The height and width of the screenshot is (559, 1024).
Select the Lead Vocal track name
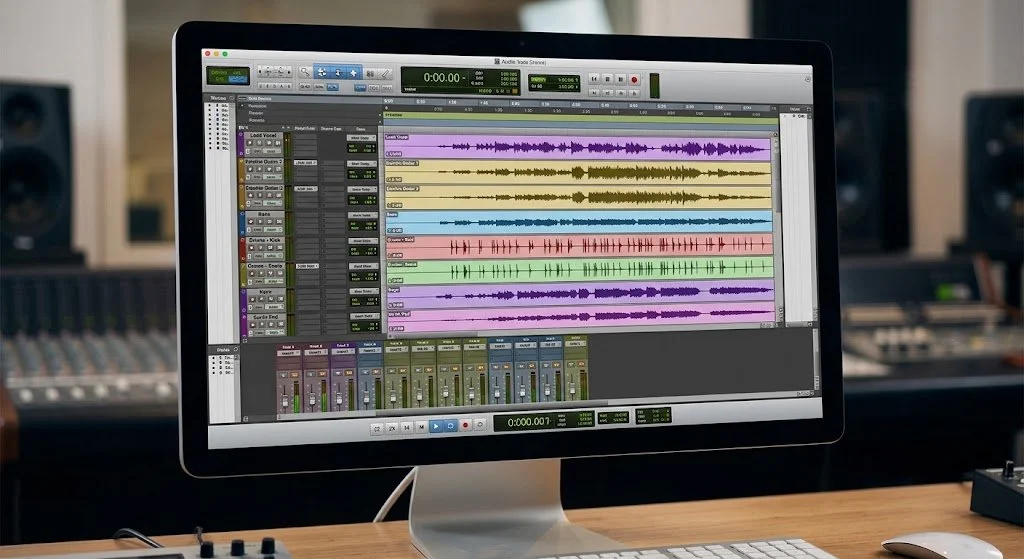coord(263,135)
